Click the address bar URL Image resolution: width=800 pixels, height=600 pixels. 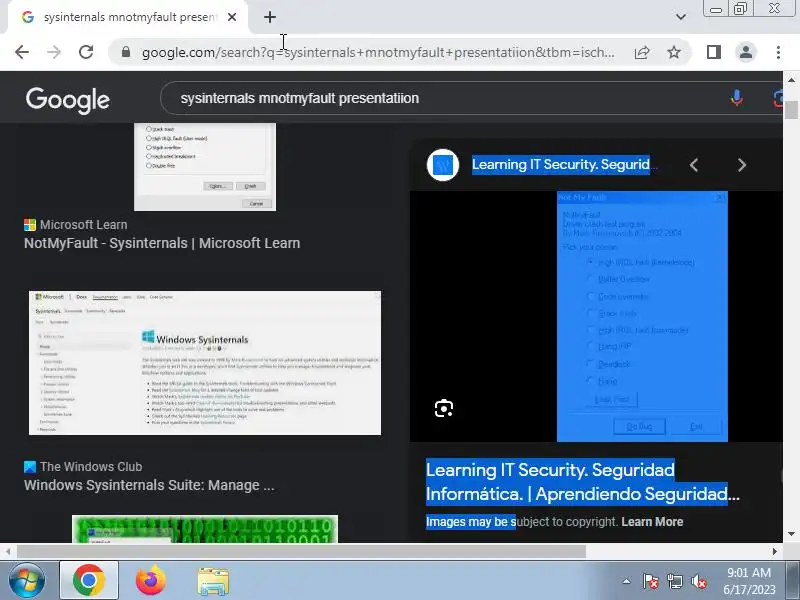(378, 52)
